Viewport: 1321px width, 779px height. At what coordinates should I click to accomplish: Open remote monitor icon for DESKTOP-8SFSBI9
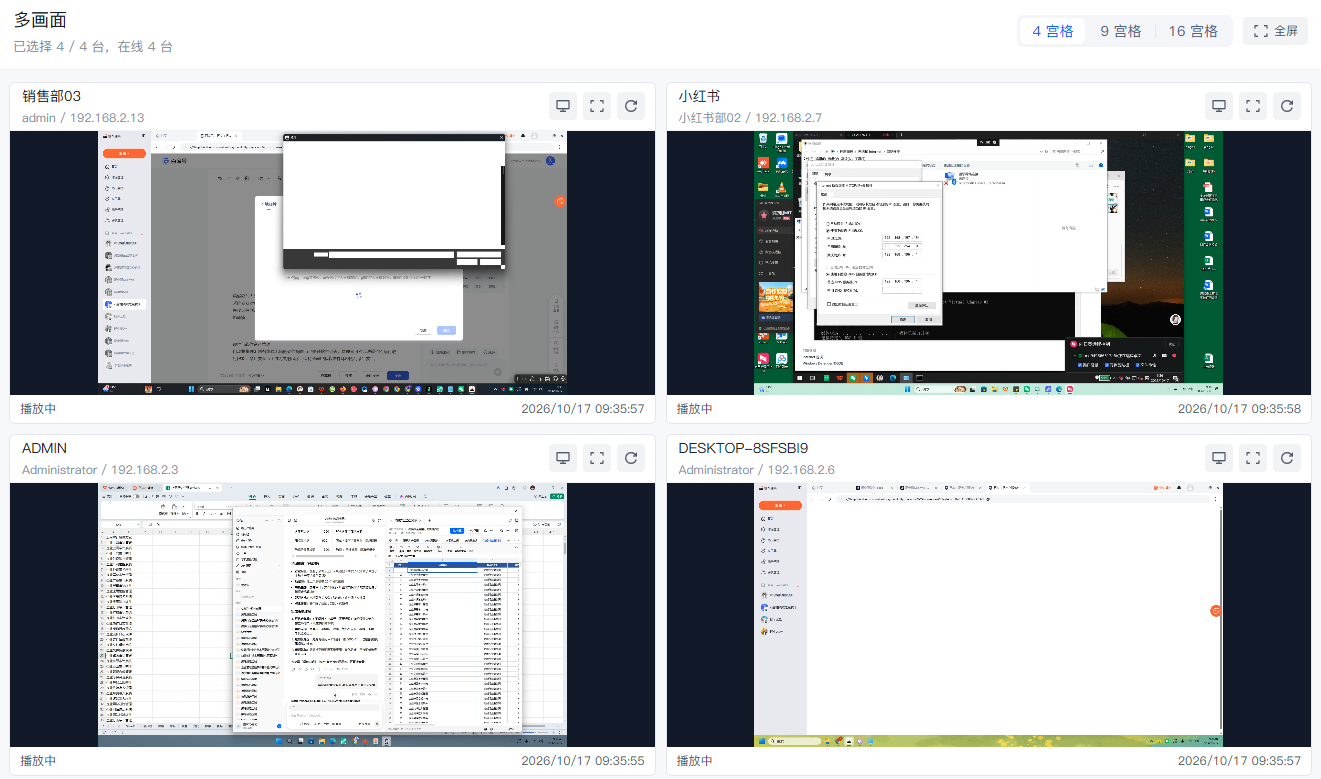click(x=1219, y=458)
